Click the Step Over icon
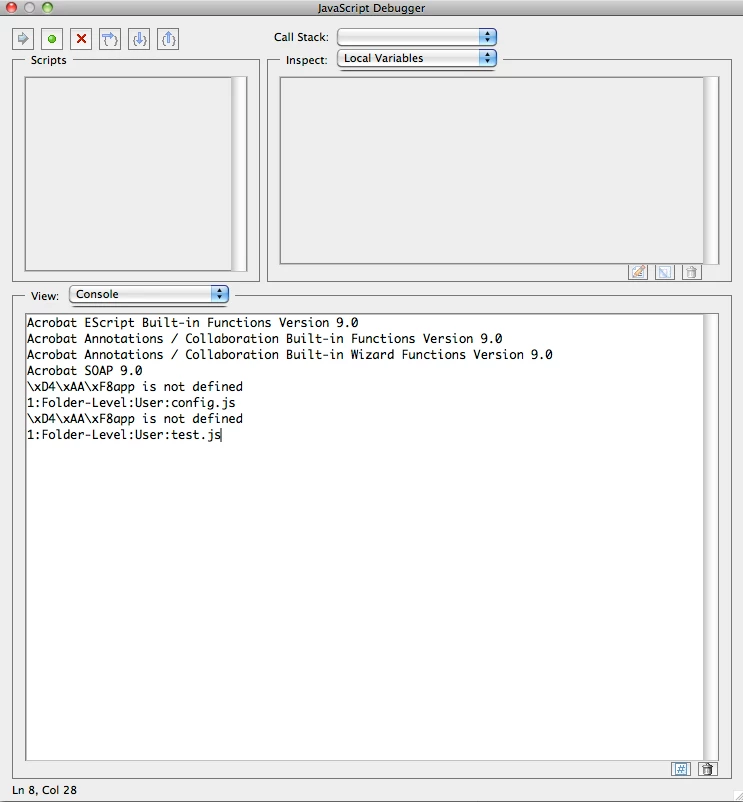The image size is (743, 802). pos(110,39)
